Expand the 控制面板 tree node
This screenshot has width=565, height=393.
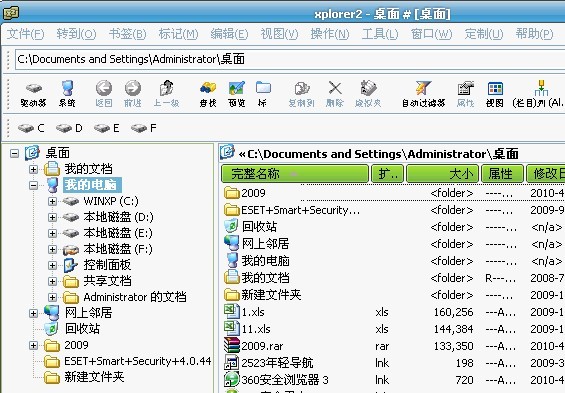[53, 265]
